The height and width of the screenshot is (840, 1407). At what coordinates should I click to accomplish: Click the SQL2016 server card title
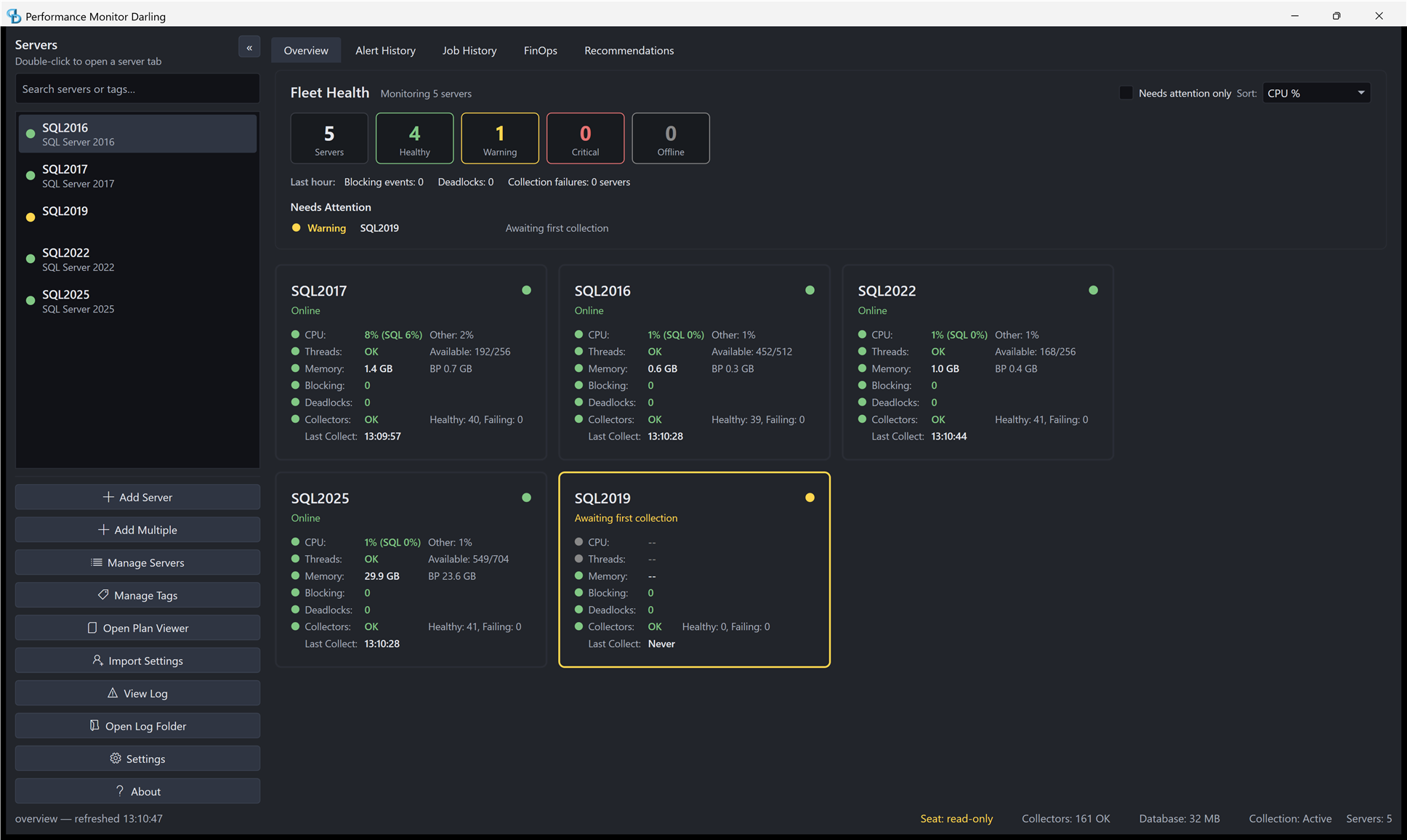click(x=602, y=291)
